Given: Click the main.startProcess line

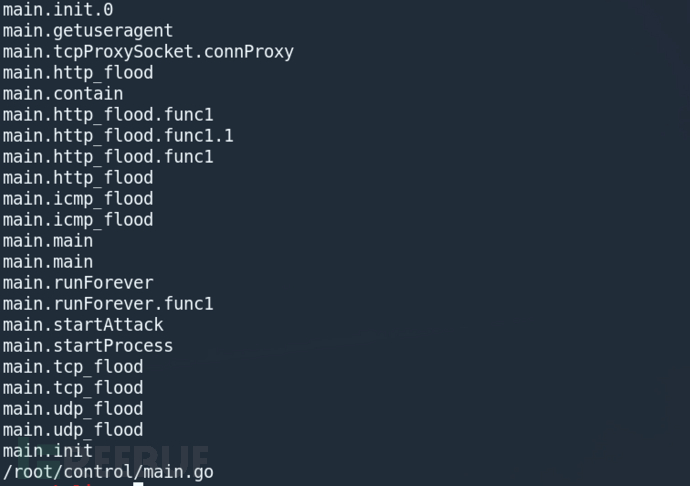Looking at the screenshot, I should (x=87, y=345).
